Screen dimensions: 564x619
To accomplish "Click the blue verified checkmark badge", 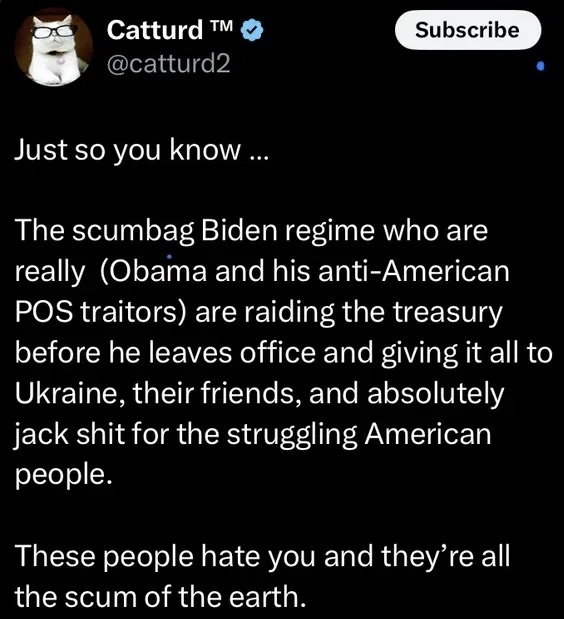I will [252, 30].
